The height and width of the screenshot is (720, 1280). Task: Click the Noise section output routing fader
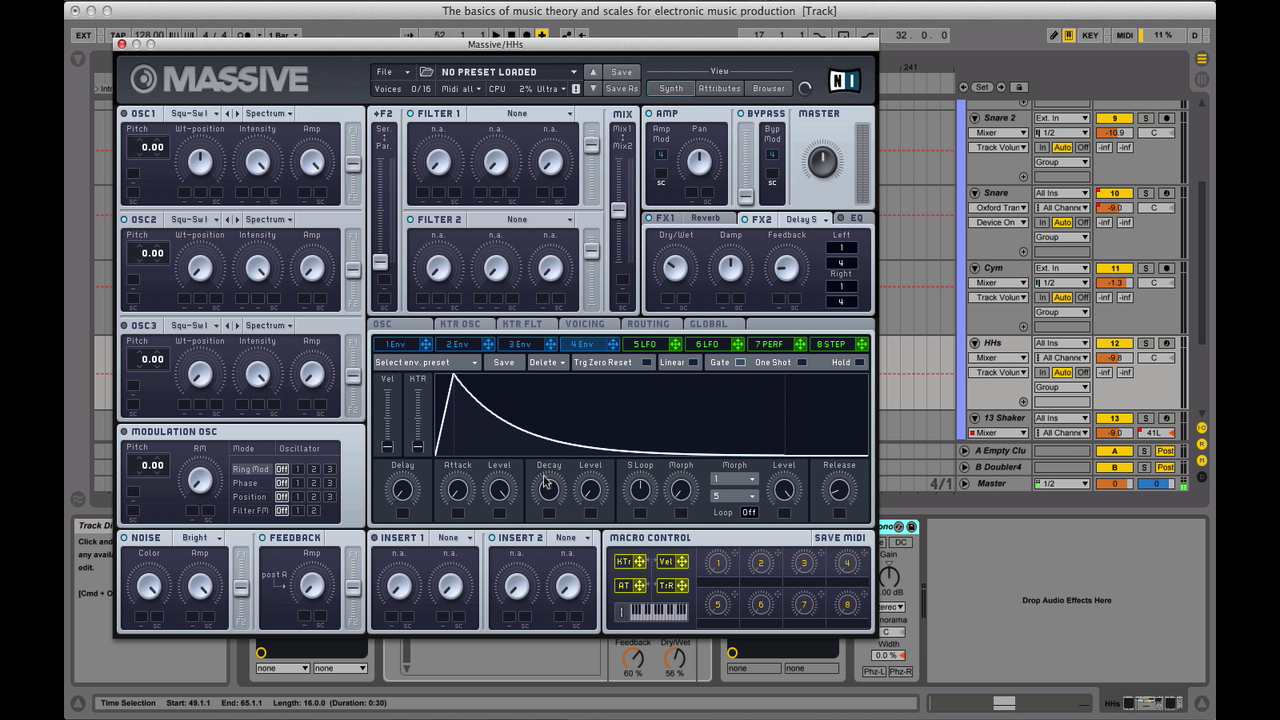point(241,588)
